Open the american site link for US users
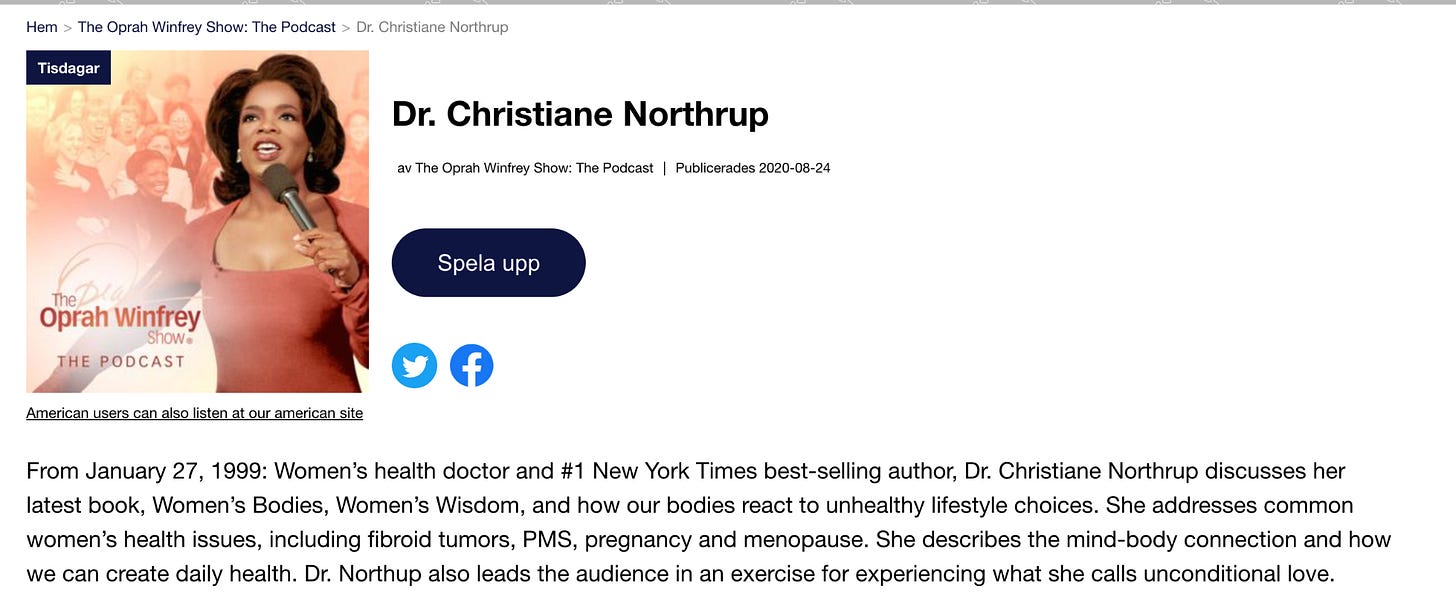The width and height of the screenshot is (1456, 603). pyautogui.click(x=195, y=412)
